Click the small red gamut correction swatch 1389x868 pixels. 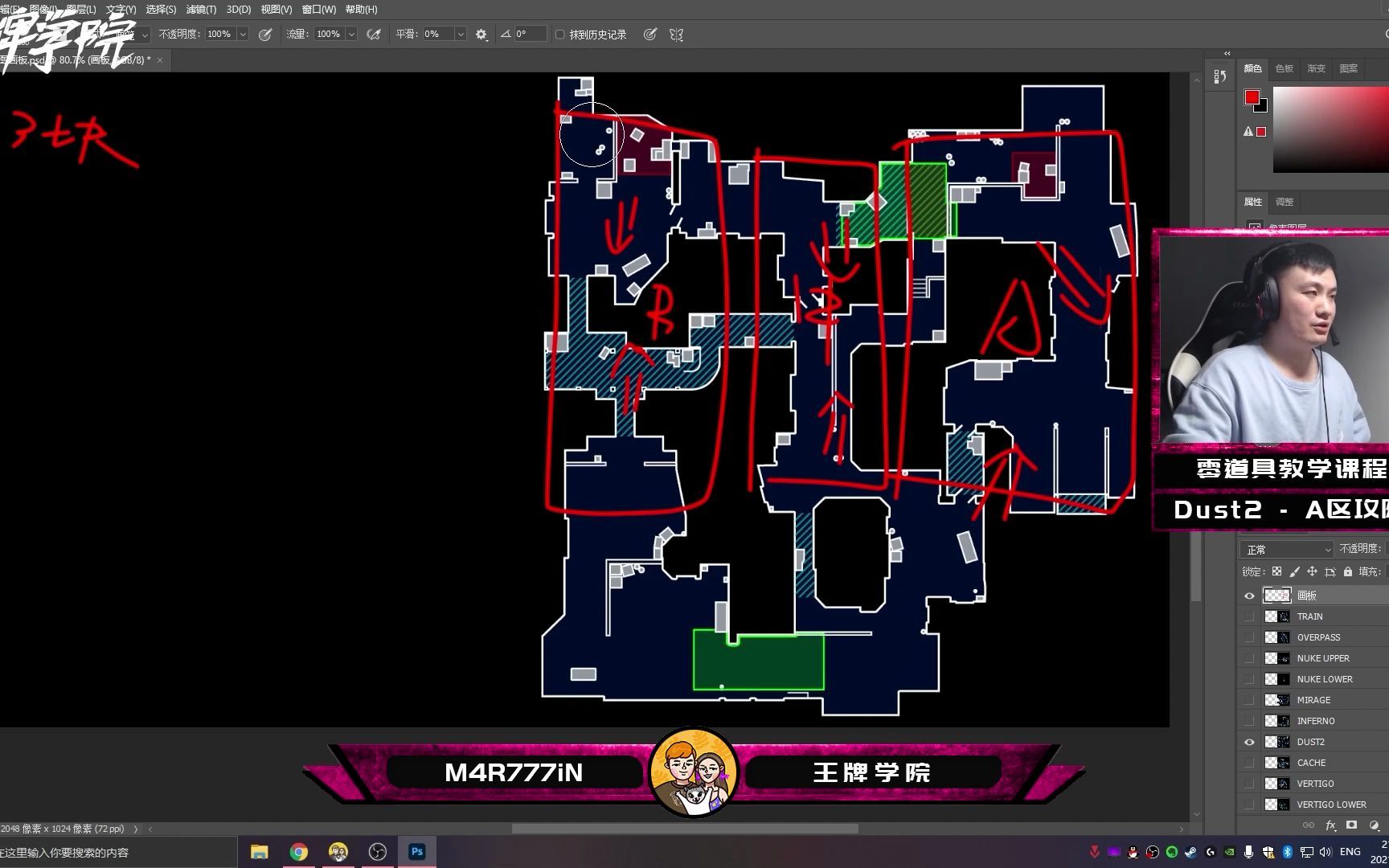click(x=1261, y=132)
